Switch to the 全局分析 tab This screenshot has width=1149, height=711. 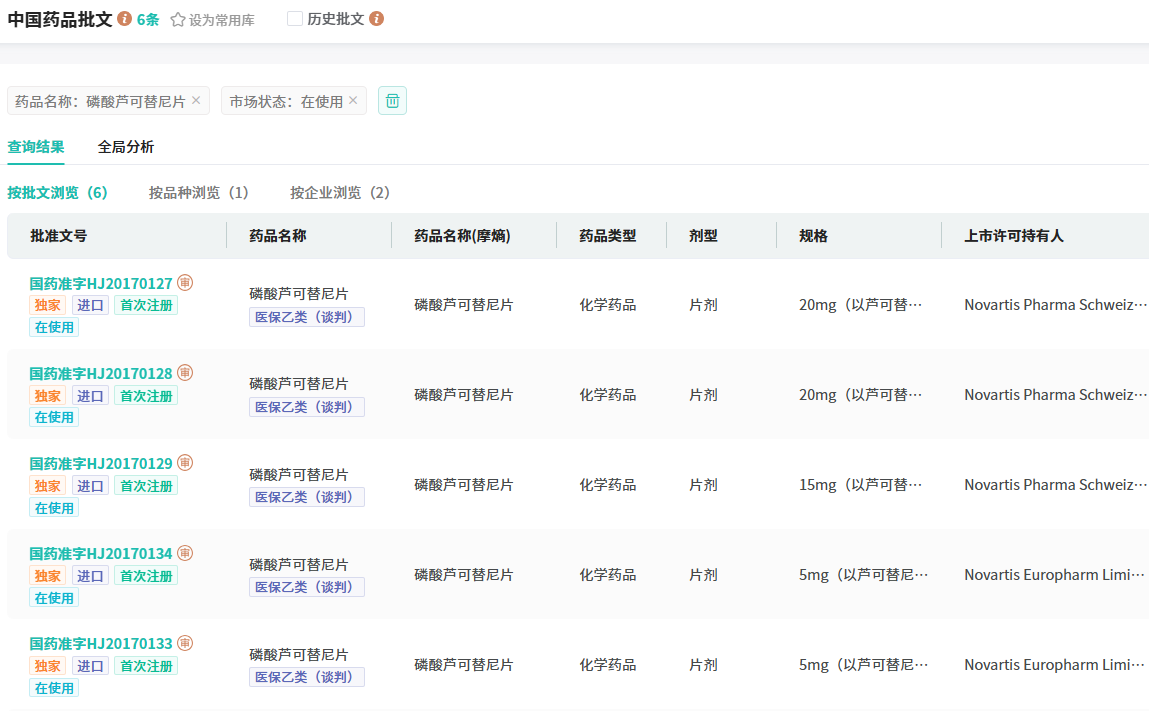pos(126,147)
